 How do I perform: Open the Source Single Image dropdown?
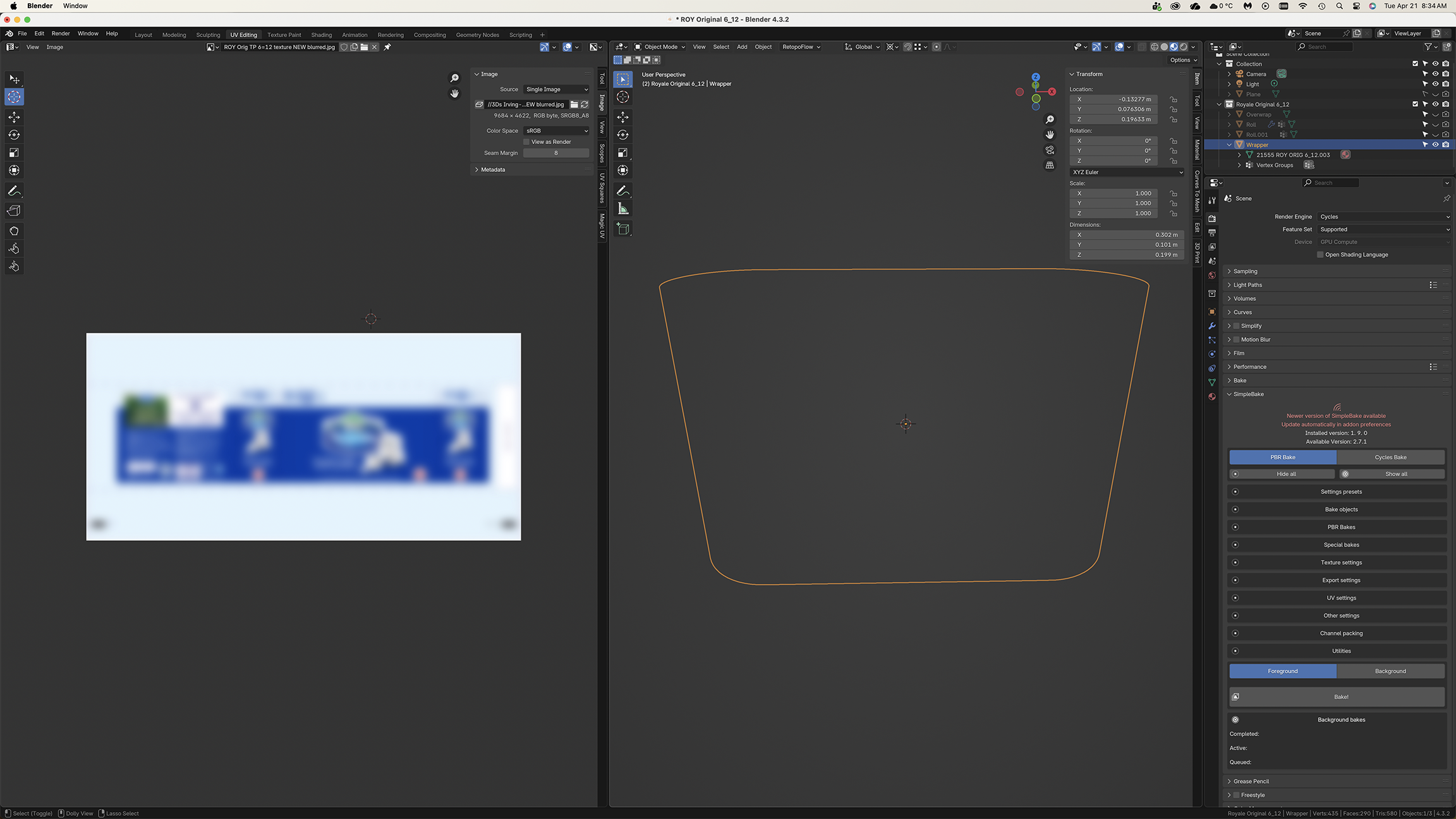coord(556,90)
